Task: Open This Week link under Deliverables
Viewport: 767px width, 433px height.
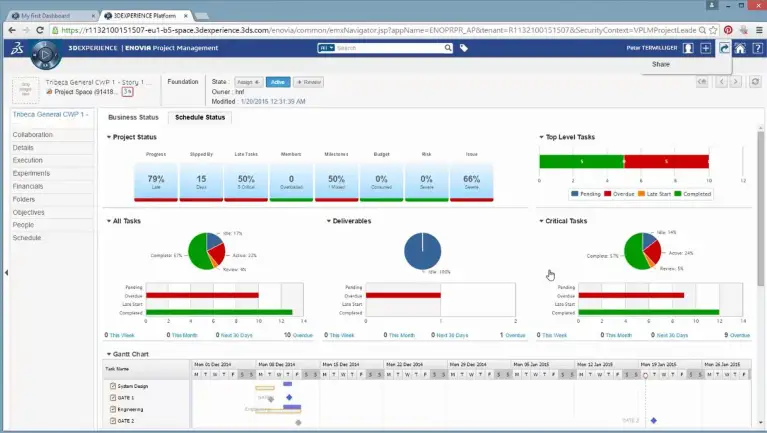Action: tap(341, 335)
